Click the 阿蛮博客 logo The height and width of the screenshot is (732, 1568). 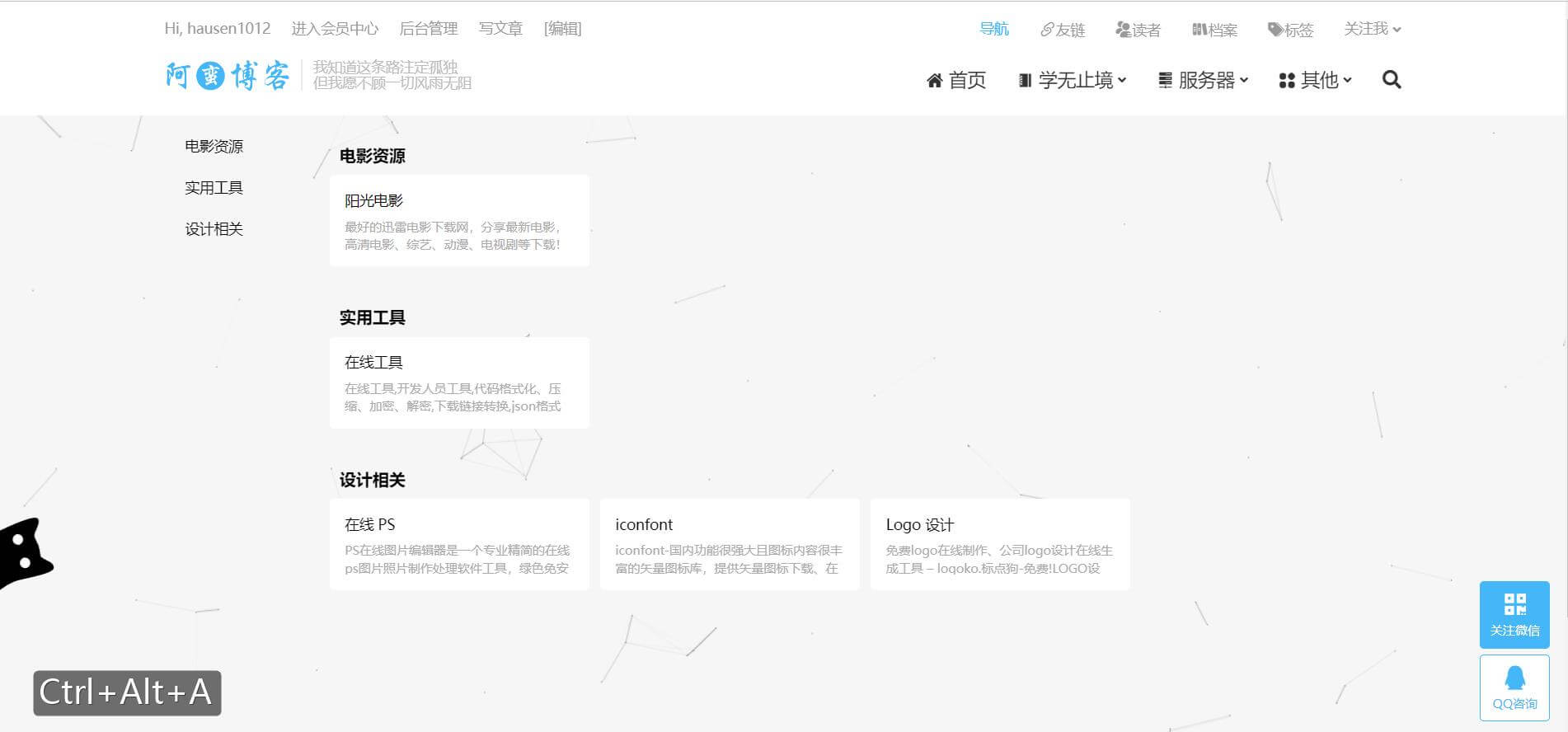[x=228, y=76]
